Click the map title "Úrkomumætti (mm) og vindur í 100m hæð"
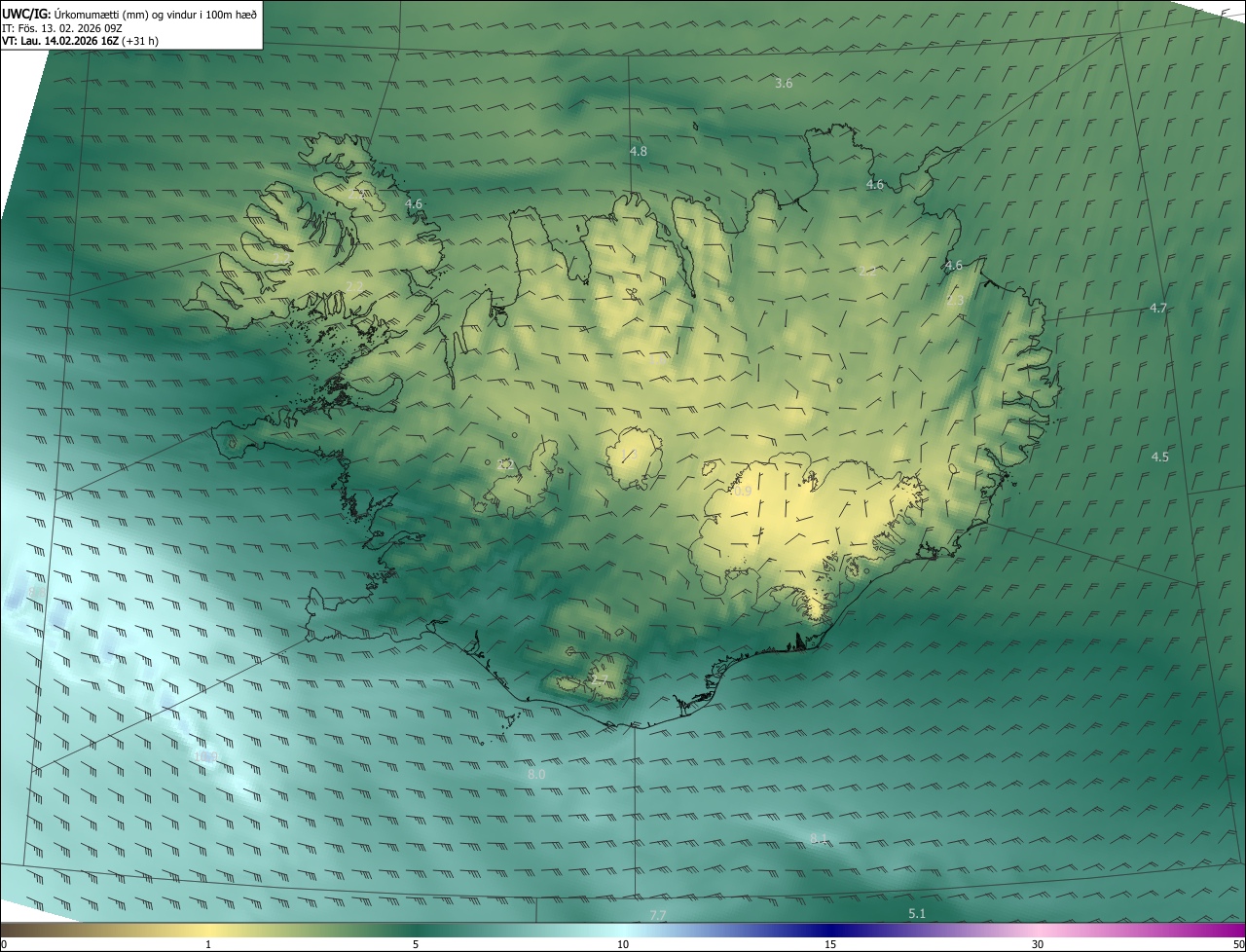The width and height of the screenshot is (1246, 952). pyautogui.click(x=156, y=14)
